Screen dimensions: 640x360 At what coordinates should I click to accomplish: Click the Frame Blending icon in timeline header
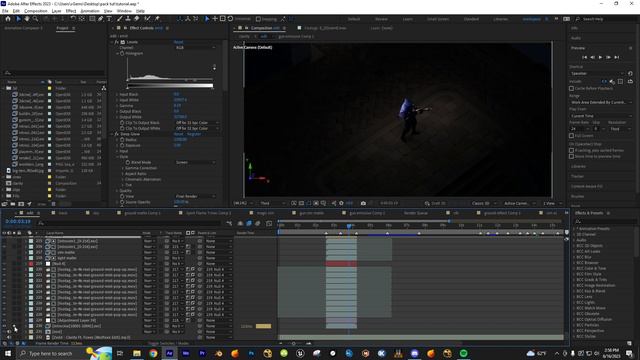click(x=249, y=223)
